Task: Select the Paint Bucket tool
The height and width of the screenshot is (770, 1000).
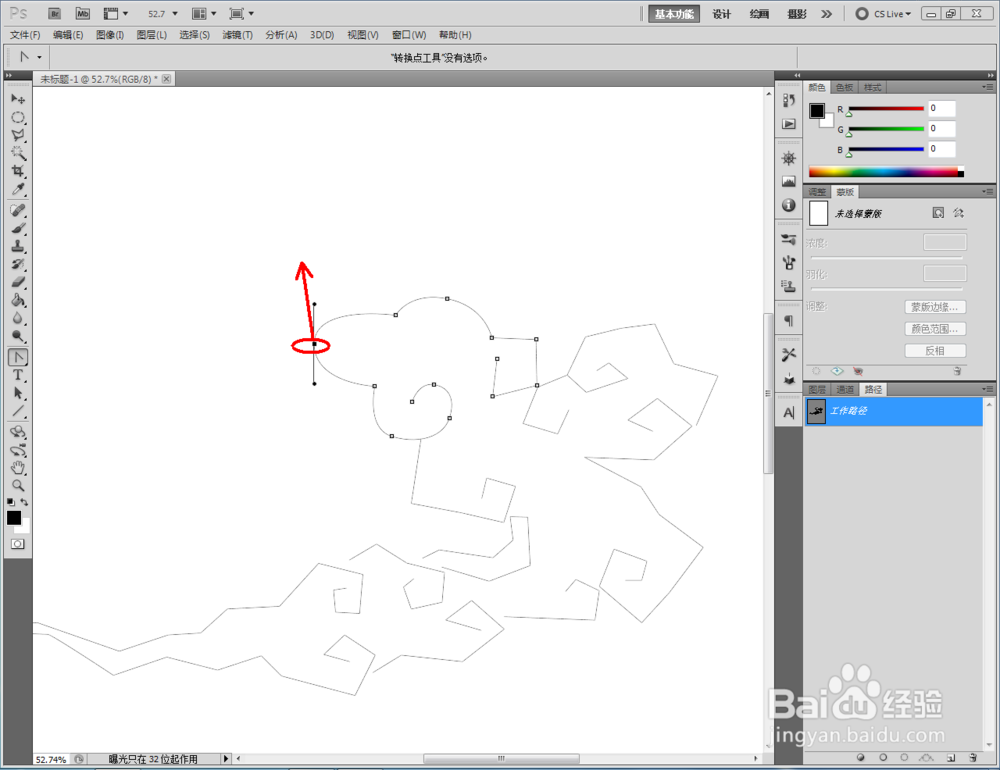Action: pos(18,300)
